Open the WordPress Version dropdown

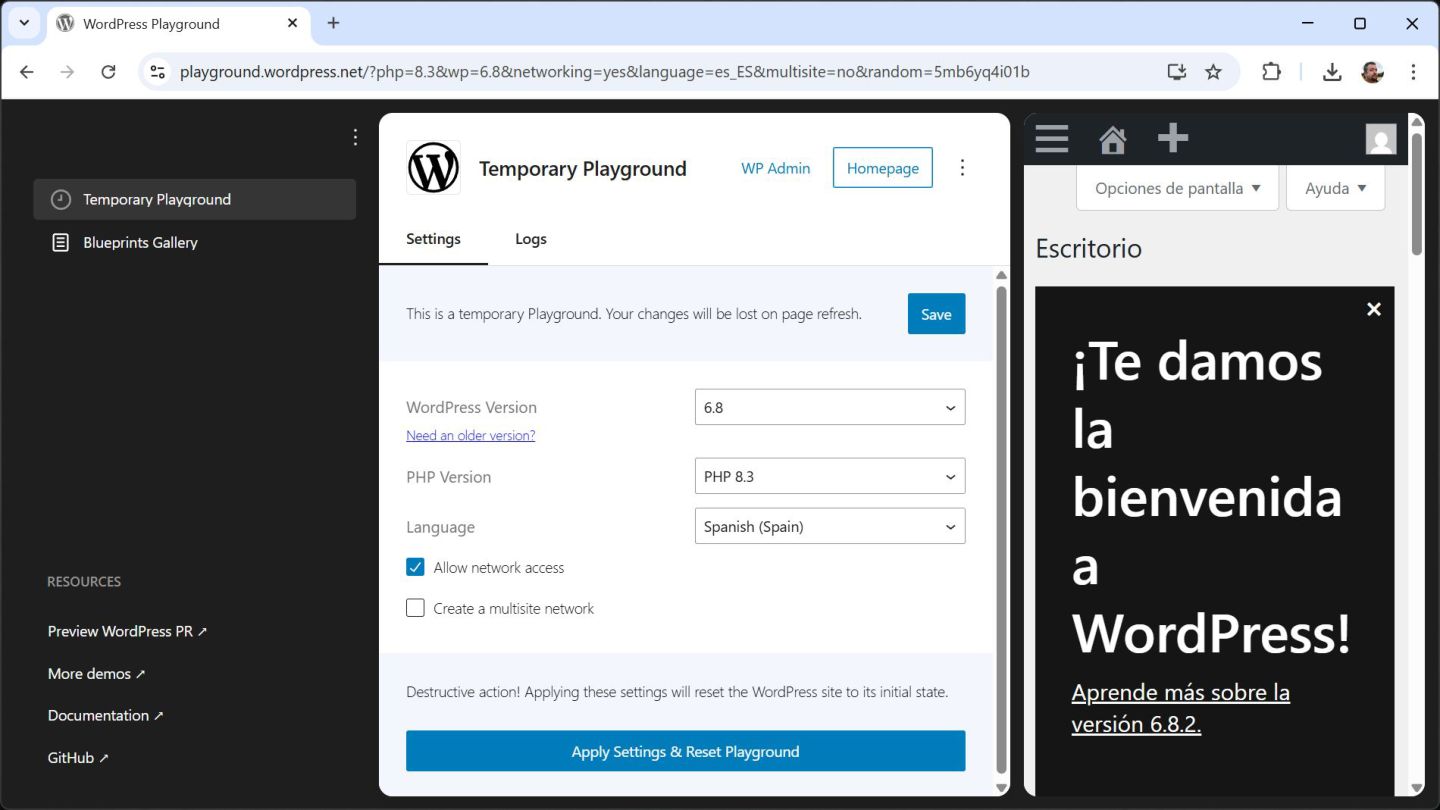click(830, 407)
